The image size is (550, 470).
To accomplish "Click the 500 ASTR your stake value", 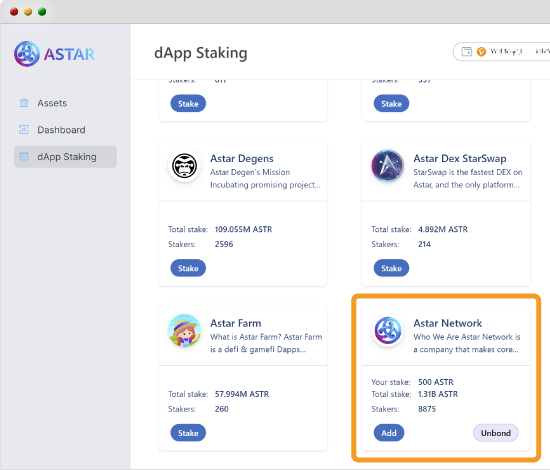I will click(x=436, y=382).
